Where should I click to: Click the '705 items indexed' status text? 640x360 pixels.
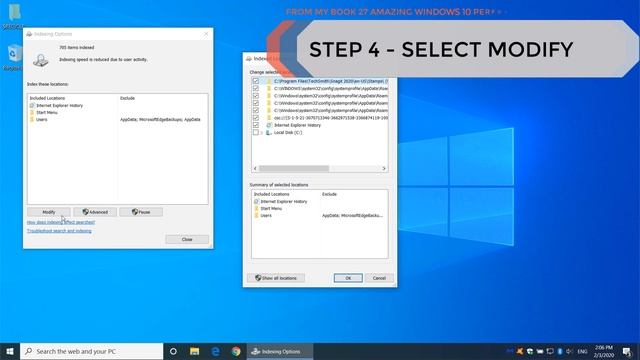point(77,47)
